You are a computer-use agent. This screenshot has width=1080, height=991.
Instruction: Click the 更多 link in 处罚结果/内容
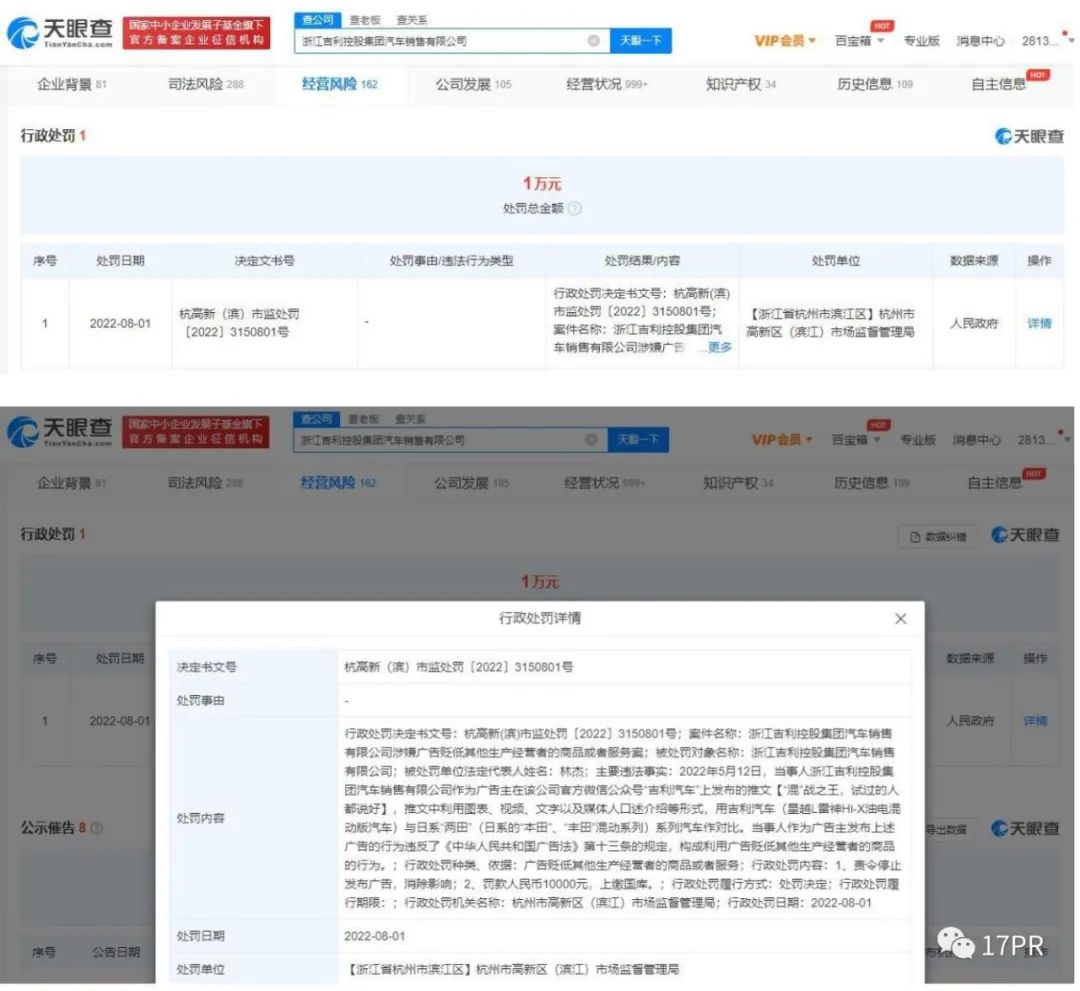click(720, 347)
